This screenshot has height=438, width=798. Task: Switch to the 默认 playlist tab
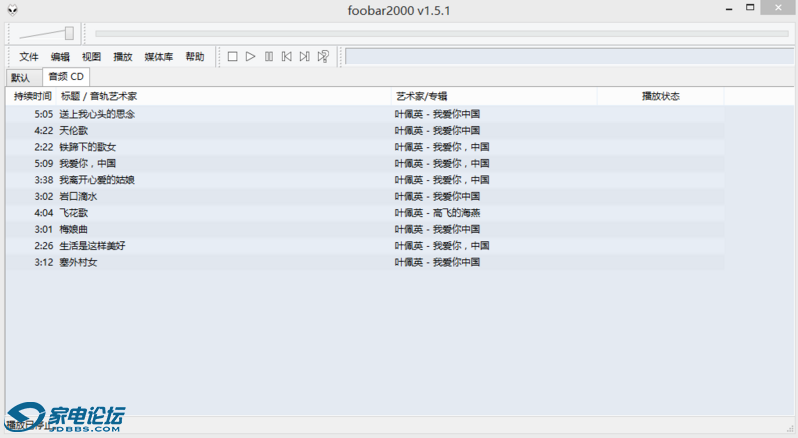coord(21,77)
